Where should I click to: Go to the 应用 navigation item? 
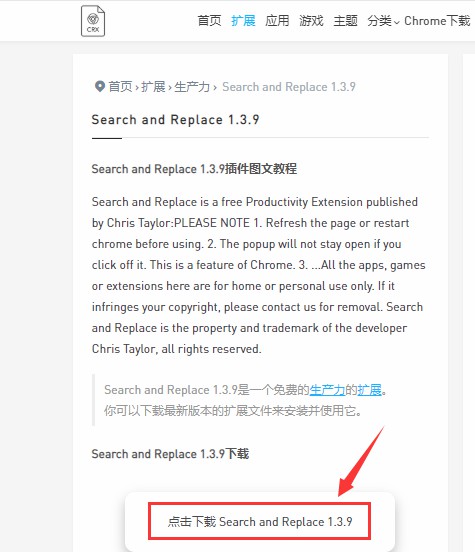[277, 21]
